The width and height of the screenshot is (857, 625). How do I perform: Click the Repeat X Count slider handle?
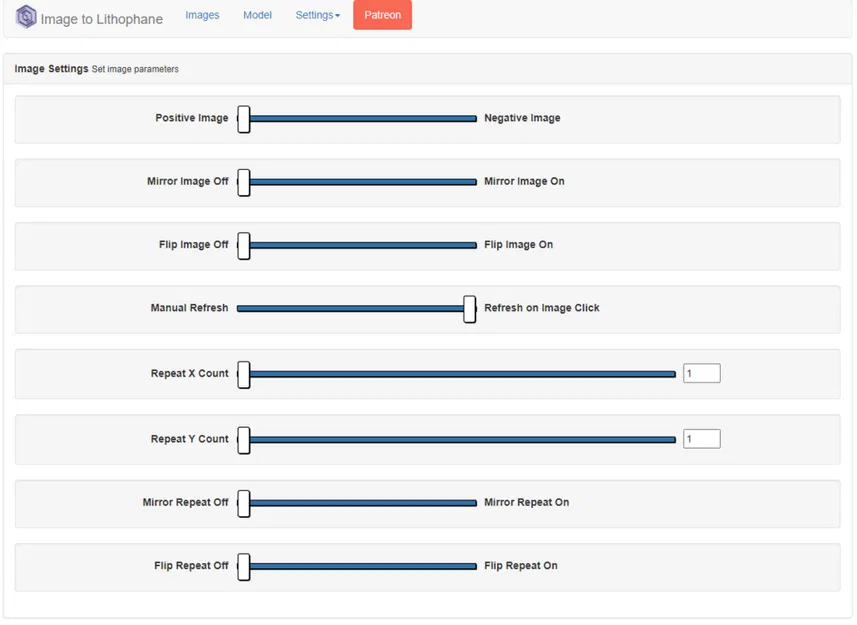click(x=244, y=374)
